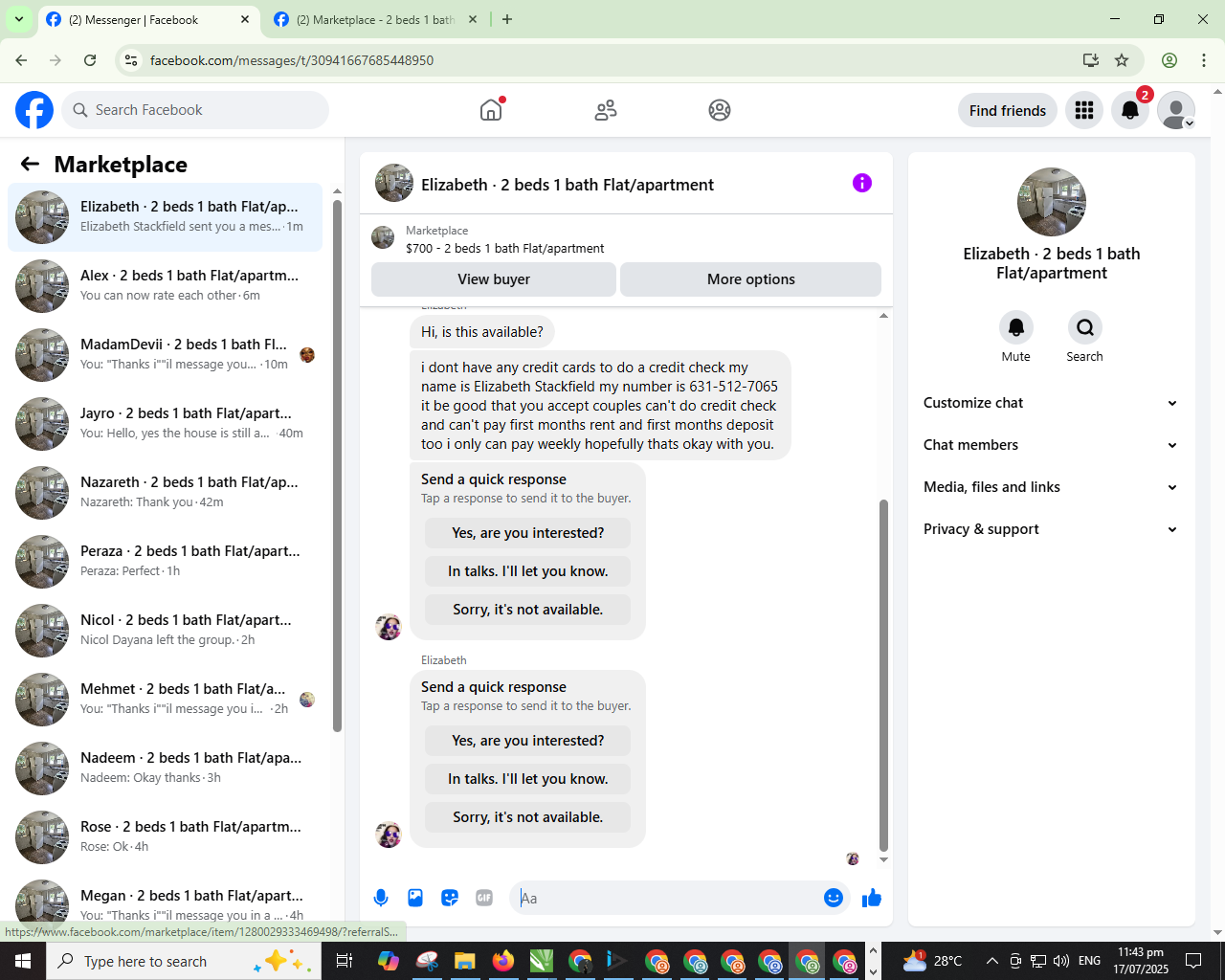Click the More options button

tap(750, 279)
